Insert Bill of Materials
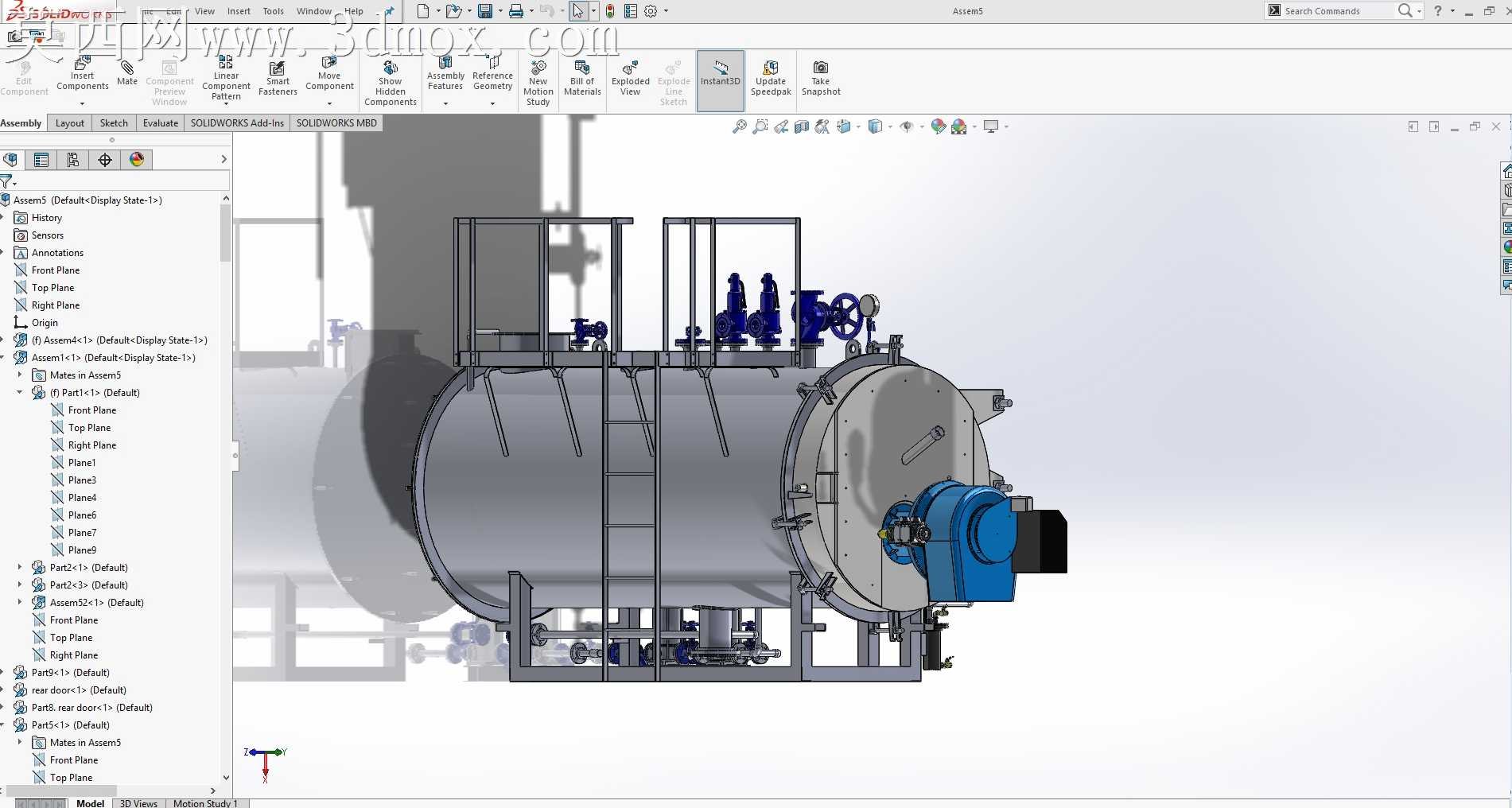 point(582,78)
